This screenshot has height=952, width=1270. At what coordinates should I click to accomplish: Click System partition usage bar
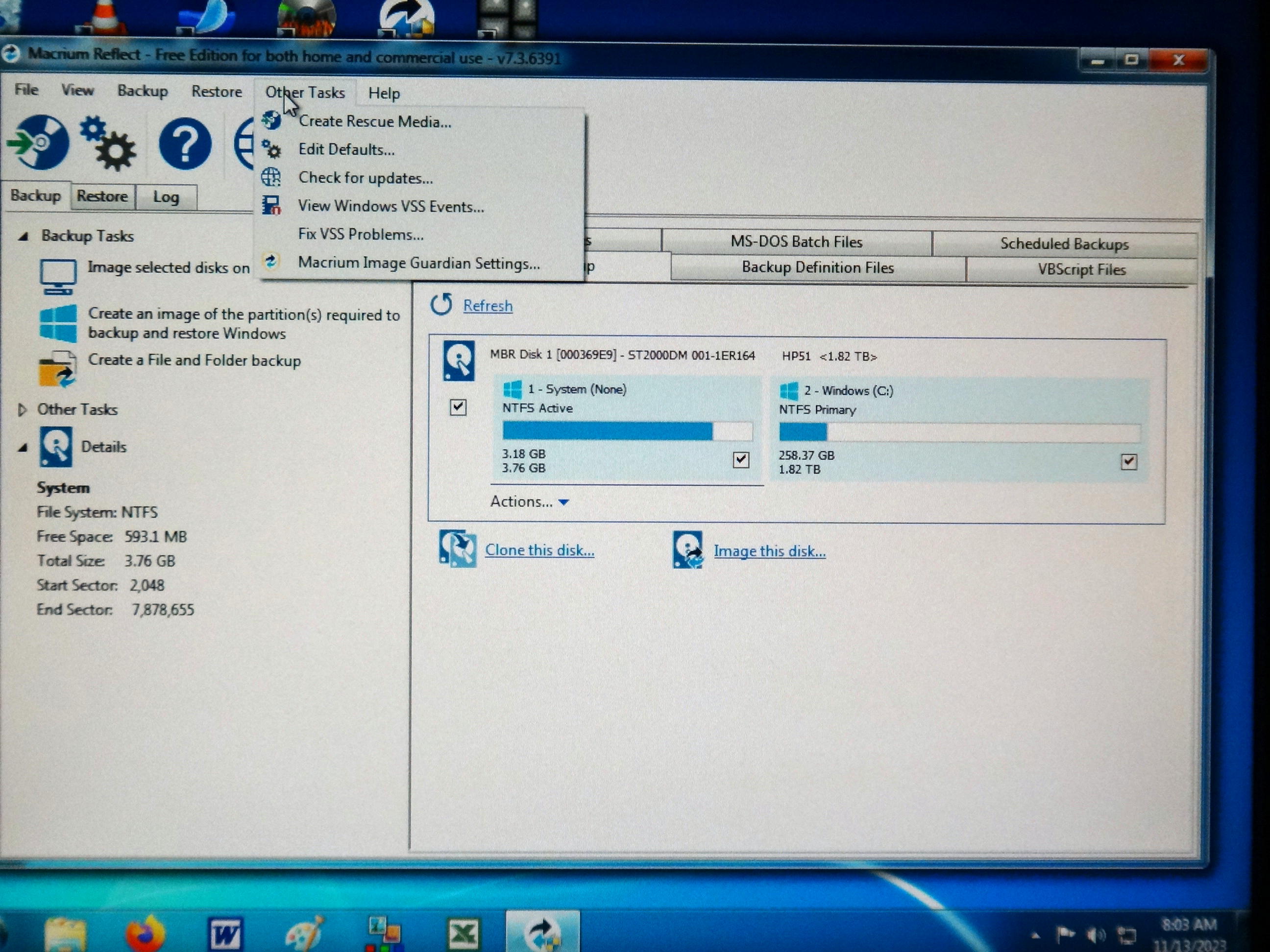click(627, 431)
